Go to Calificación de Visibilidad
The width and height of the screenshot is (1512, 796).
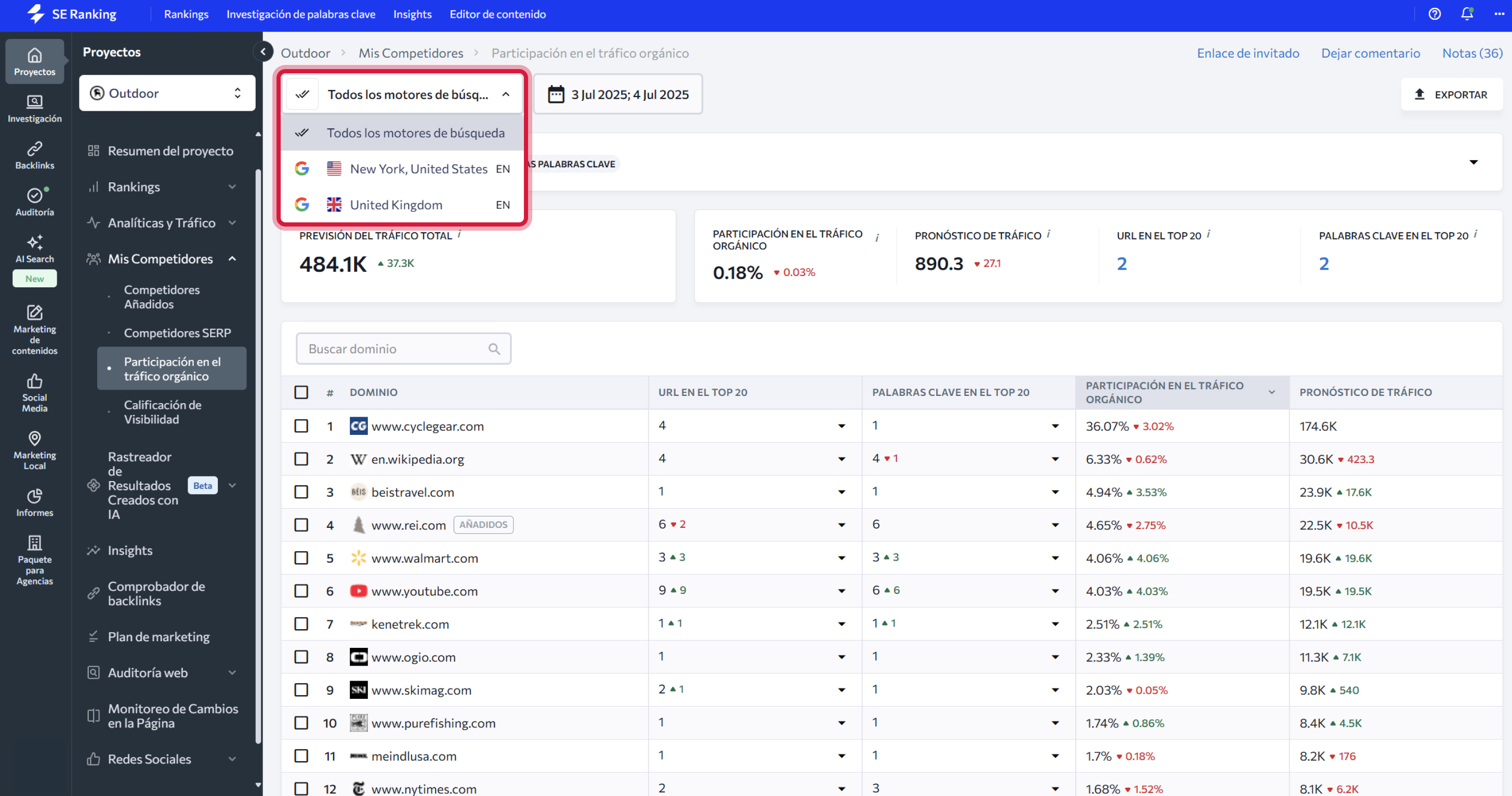[x=162, y=412]
